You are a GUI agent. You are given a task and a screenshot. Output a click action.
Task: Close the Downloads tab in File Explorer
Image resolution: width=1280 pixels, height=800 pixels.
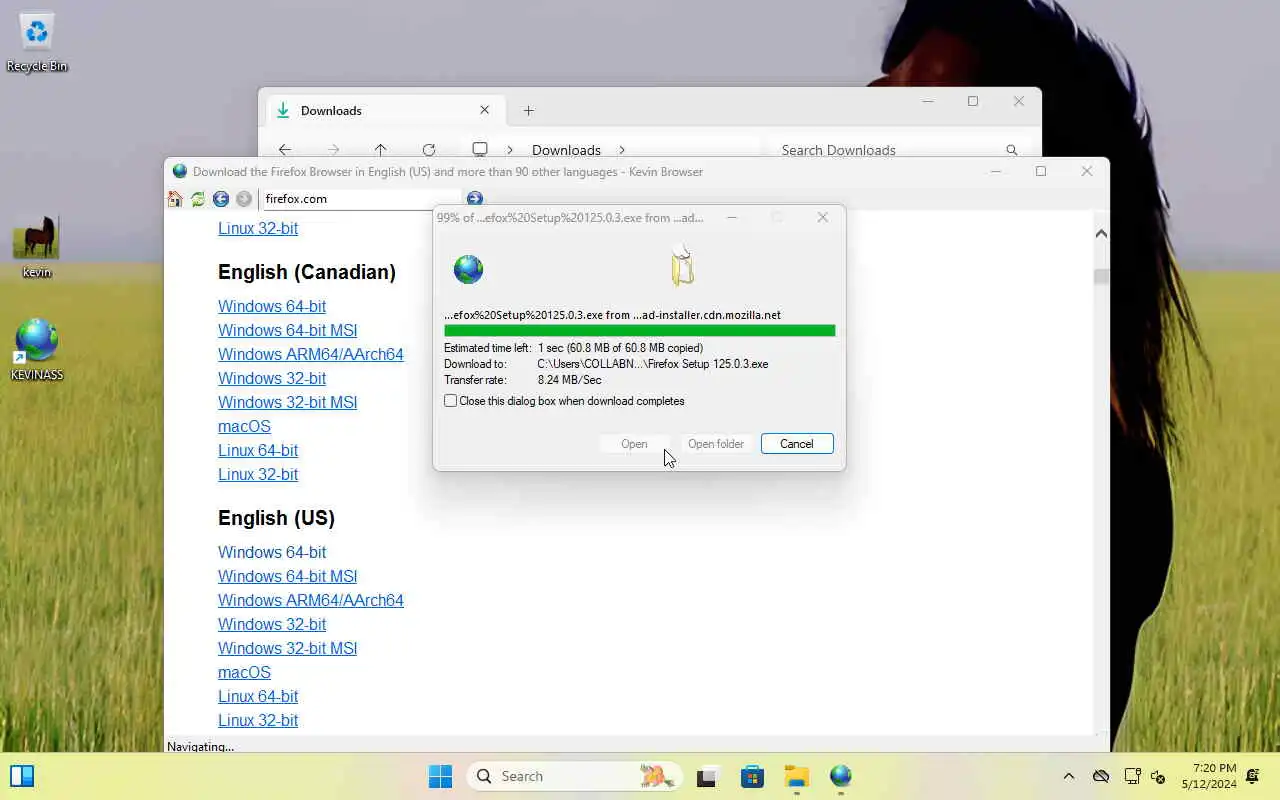(x=485, y=110)
